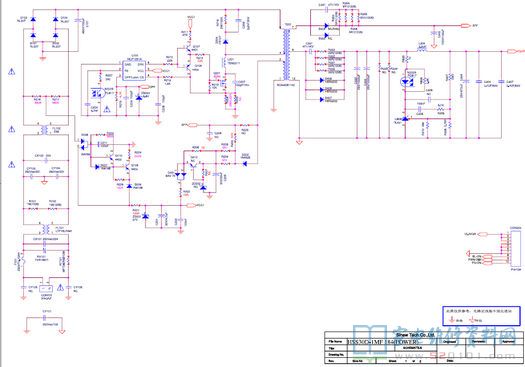Click the AC input connector at the bottom left

click(x=46, y=289)
